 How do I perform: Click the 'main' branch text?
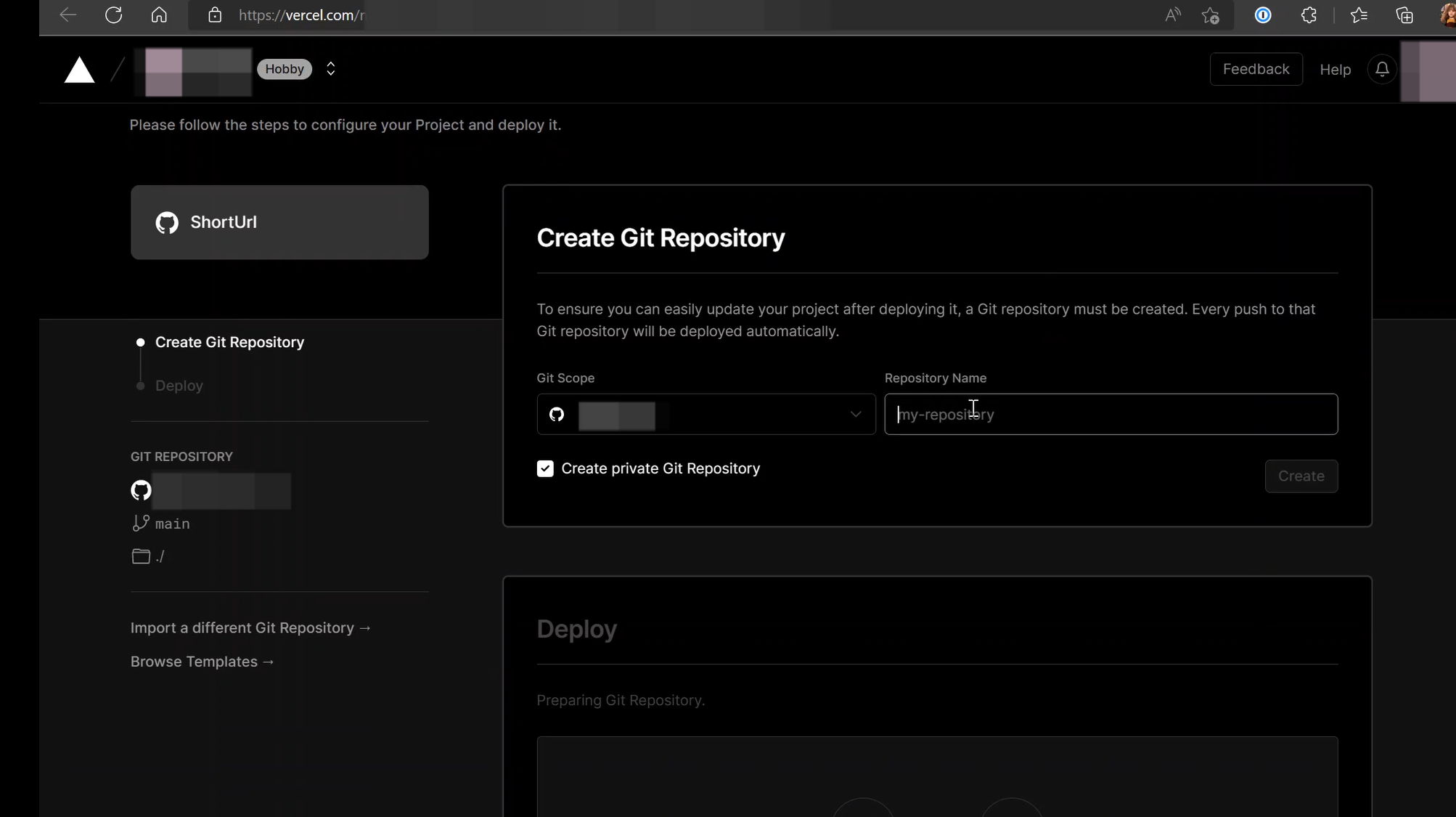[173, 524]
